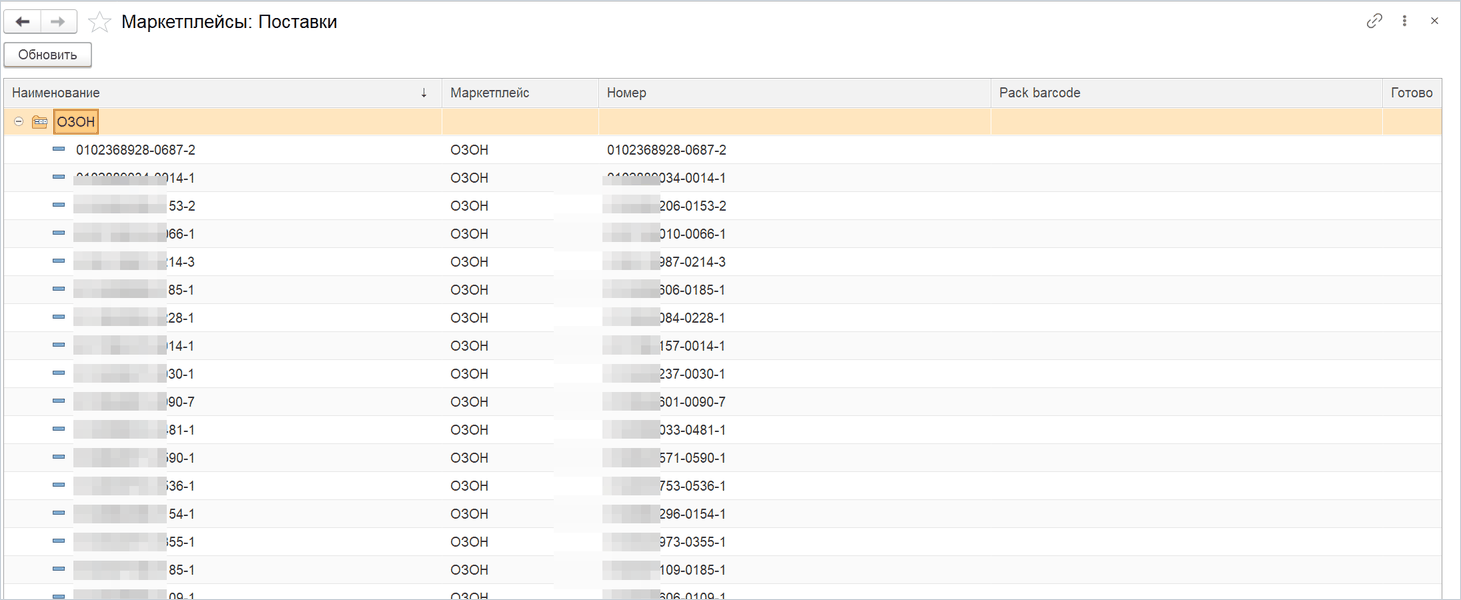
Task: Click the row icon for number ending 206-0153-2
Action: coord(59,206)
